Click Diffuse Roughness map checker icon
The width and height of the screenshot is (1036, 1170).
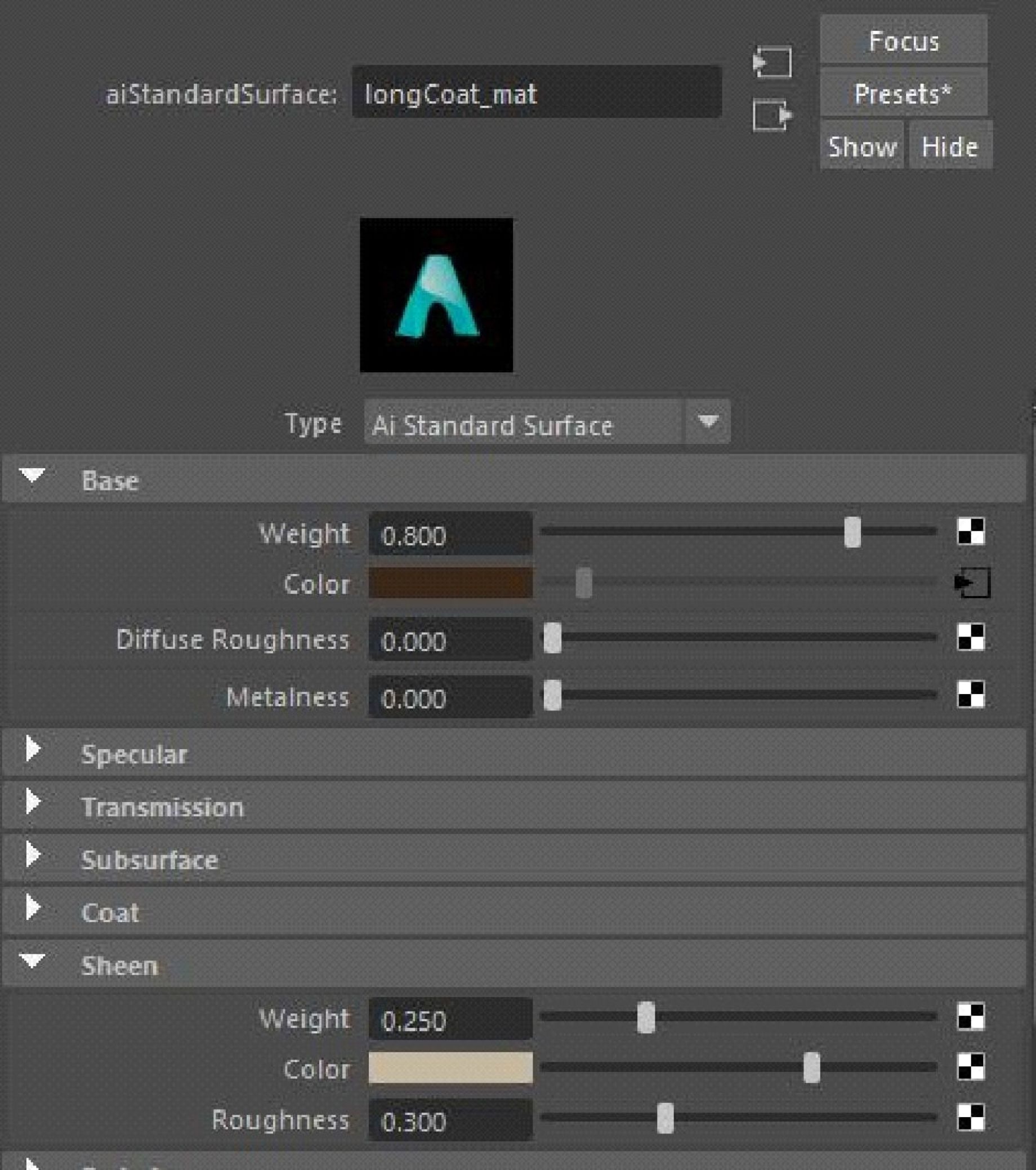[x=971, y=637]
